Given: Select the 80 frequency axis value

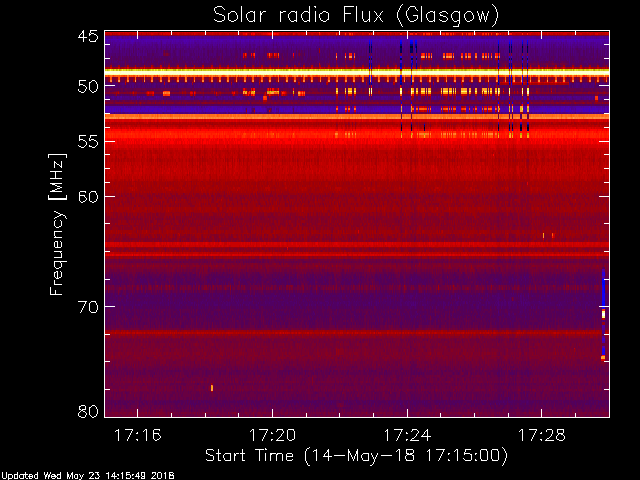Looking at the screenshot, I should (88, 411).
